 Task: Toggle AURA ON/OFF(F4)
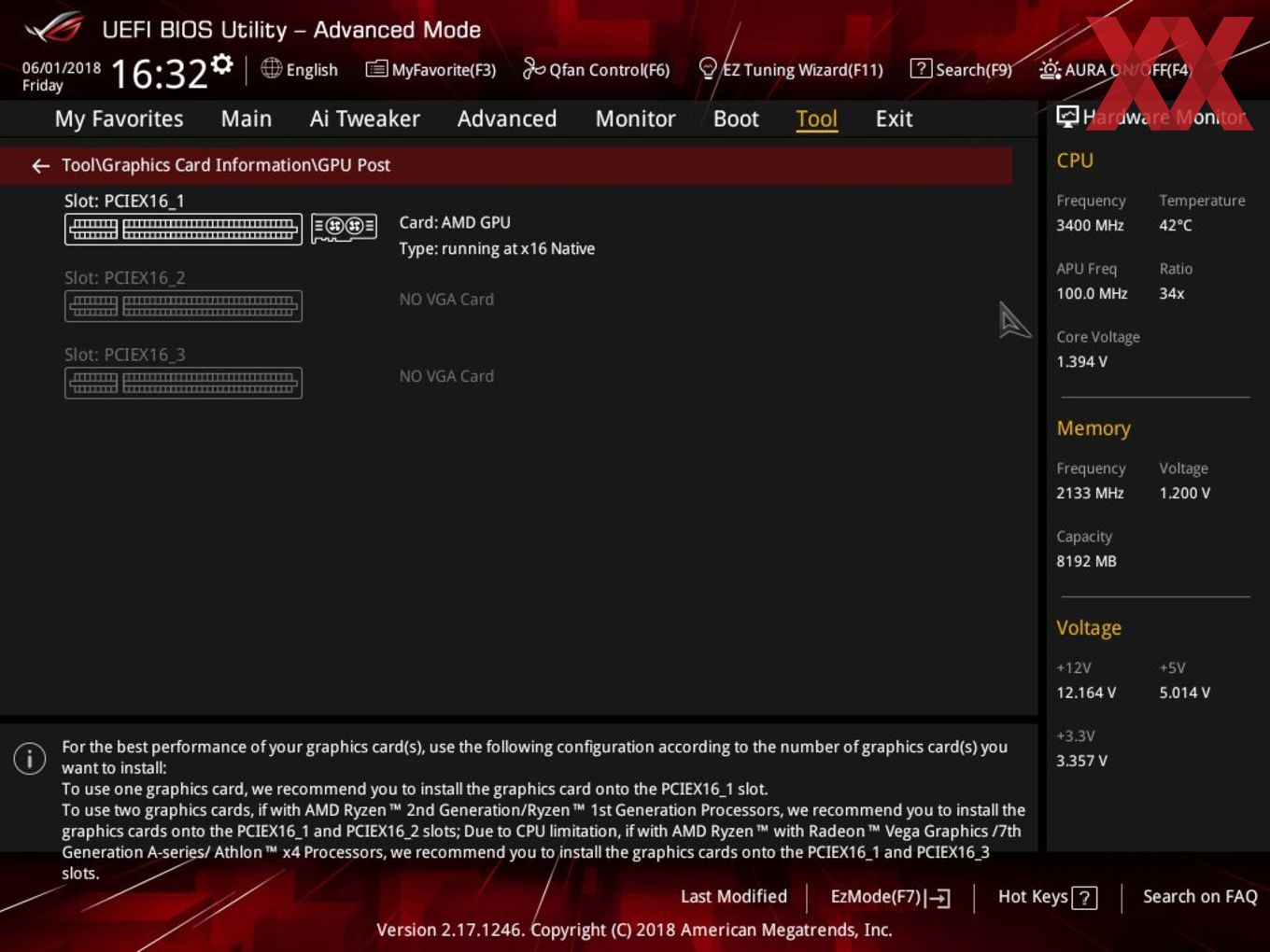(1115, 69)
